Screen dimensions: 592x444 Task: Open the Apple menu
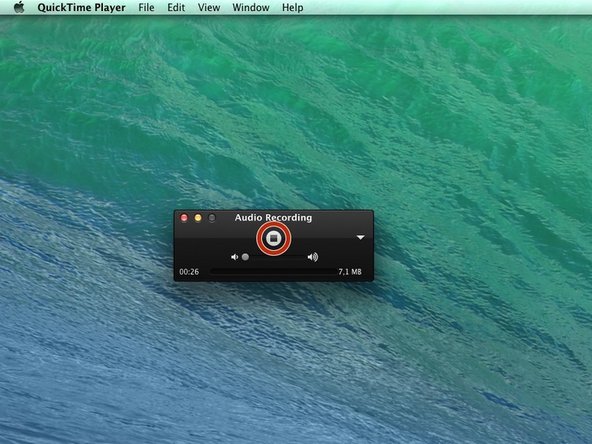tap(19, 7)
